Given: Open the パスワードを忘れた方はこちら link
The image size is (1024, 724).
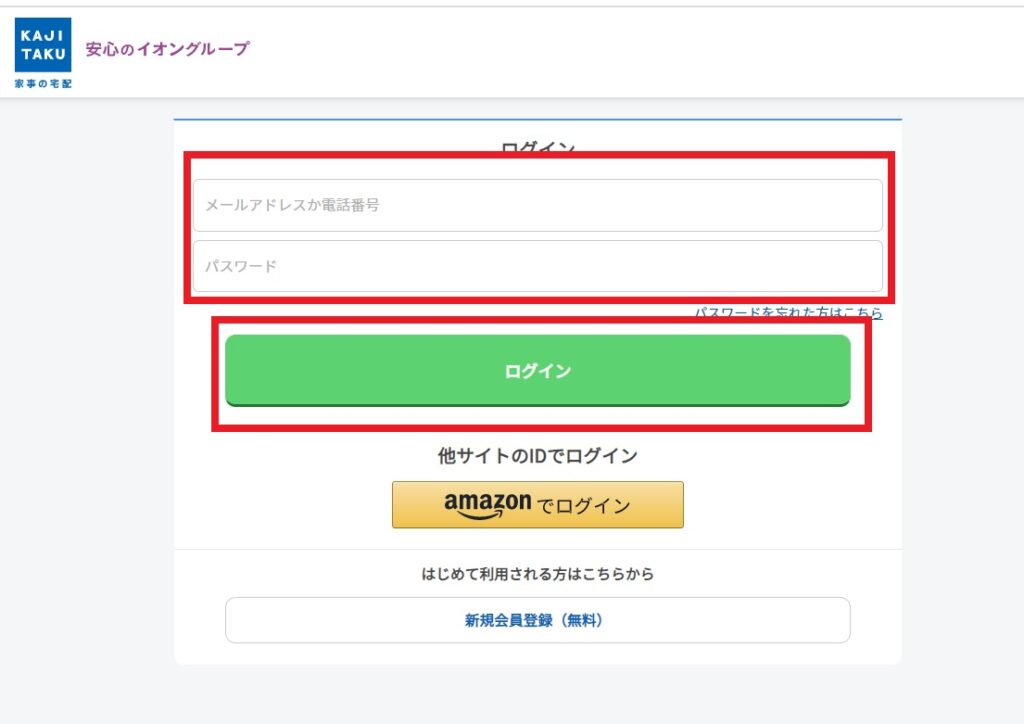Looking at the screenshot, I should 788,313.
